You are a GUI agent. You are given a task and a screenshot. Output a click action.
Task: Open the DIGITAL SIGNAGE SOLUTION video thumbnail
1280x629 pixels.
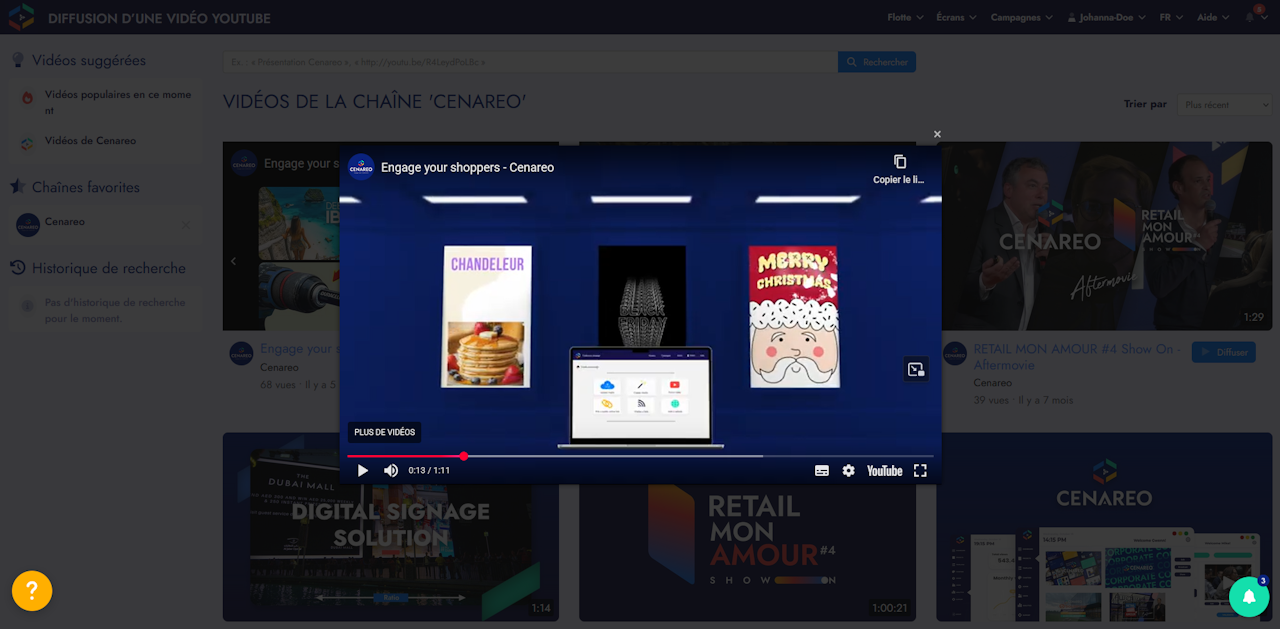pyautogui.click(x=391, y=526)
